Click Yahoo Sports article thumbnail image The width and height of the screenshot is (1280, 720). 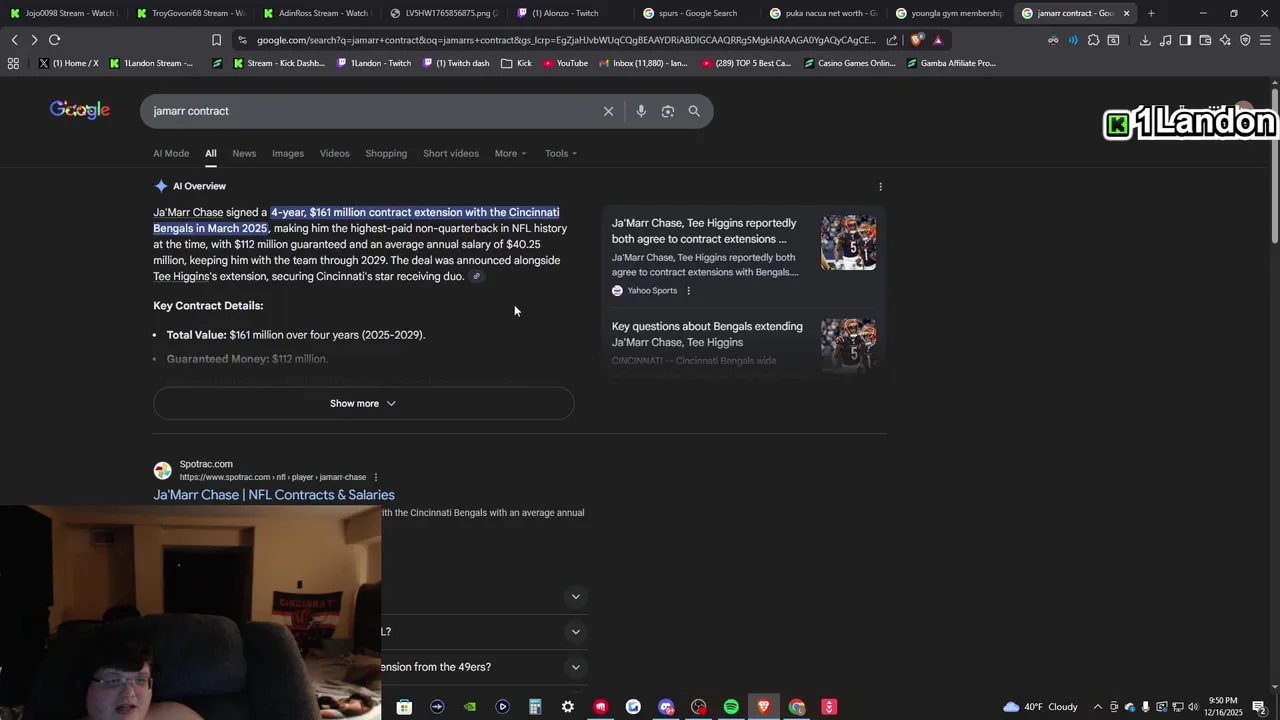[x=848, y=243]
